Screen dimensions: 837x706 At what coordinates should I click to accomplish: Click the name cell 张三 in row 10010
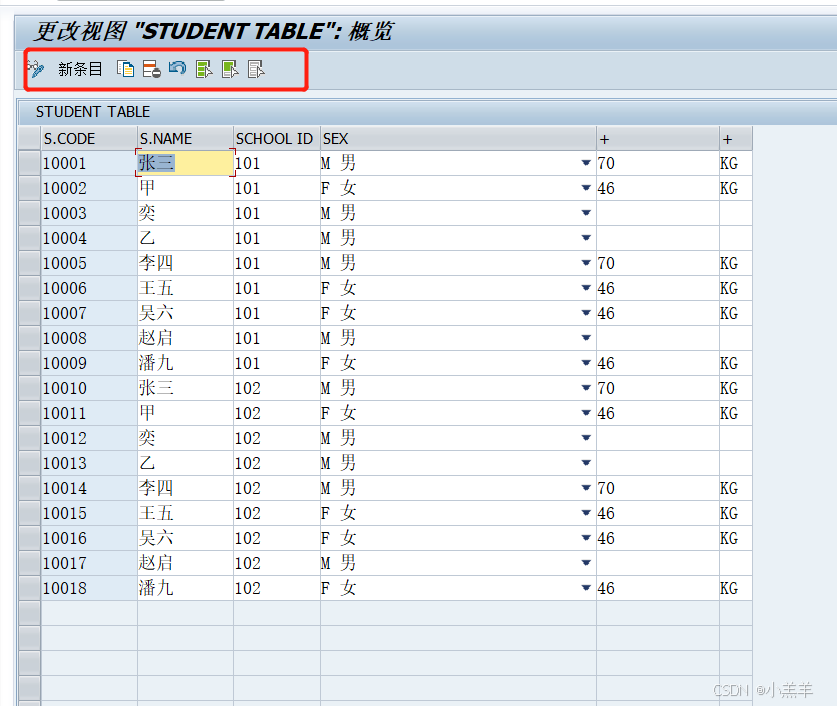point(185,388)
